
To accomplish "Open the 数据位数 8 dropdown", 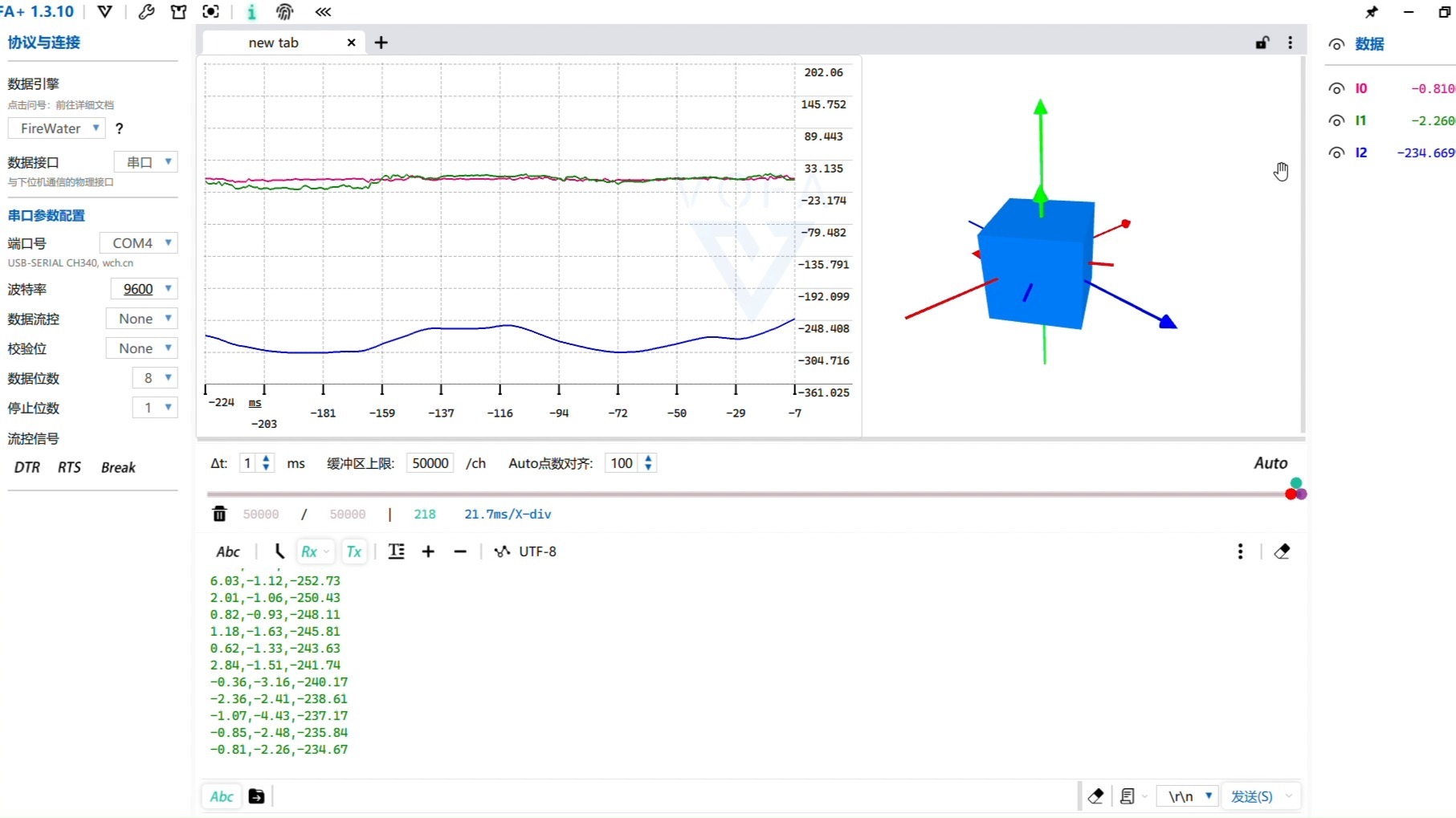I will pos(154,378).
